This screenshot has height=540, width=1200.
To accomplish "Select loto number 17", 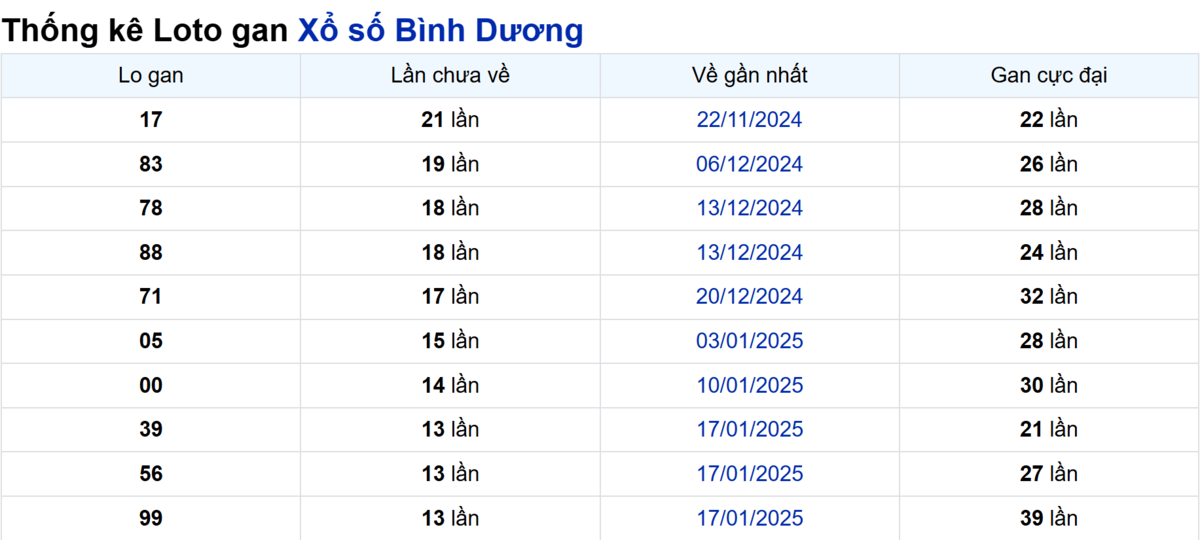I will point(151,120).
